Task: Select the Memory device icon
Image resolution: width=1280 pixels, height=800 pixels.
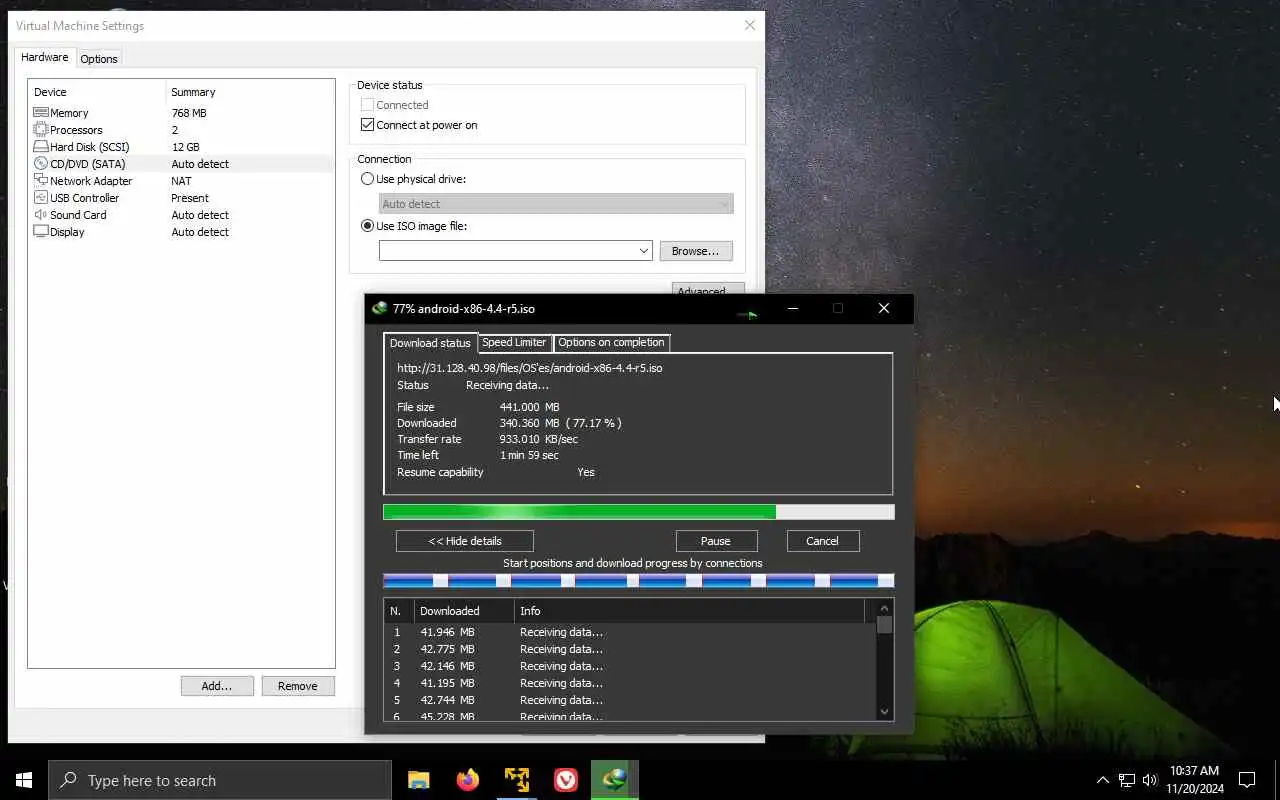Action: pos(41,113)
